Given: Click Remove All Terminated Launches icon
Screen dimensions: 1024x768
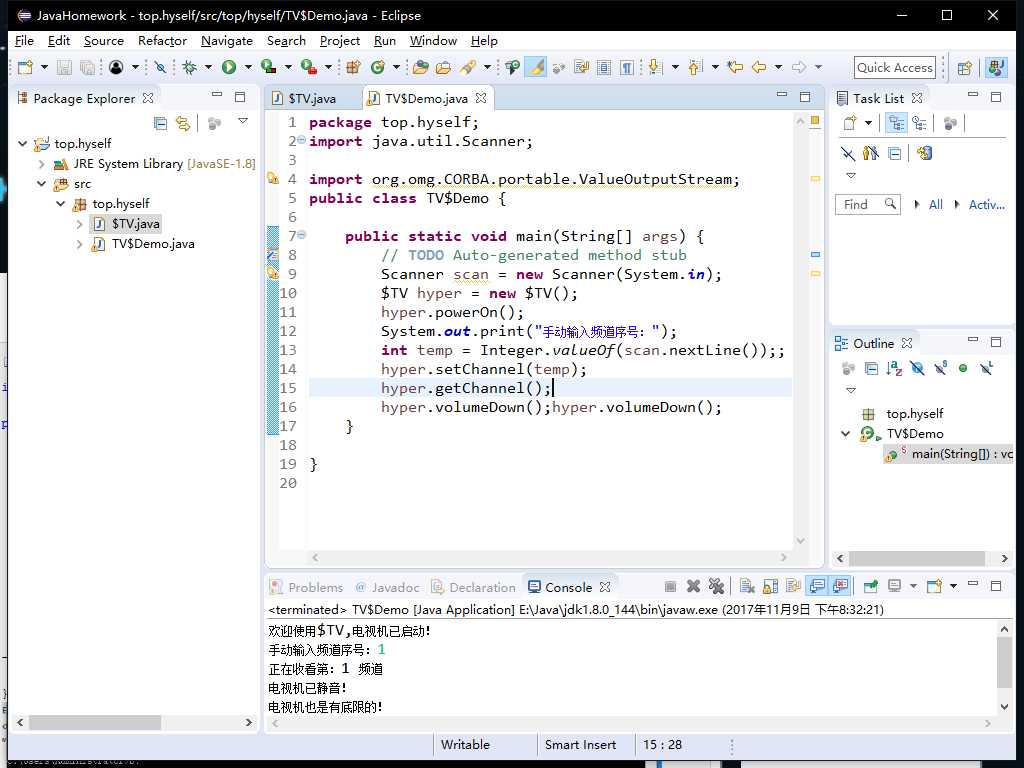Looking at the screenshot, I should pos(716,586).
